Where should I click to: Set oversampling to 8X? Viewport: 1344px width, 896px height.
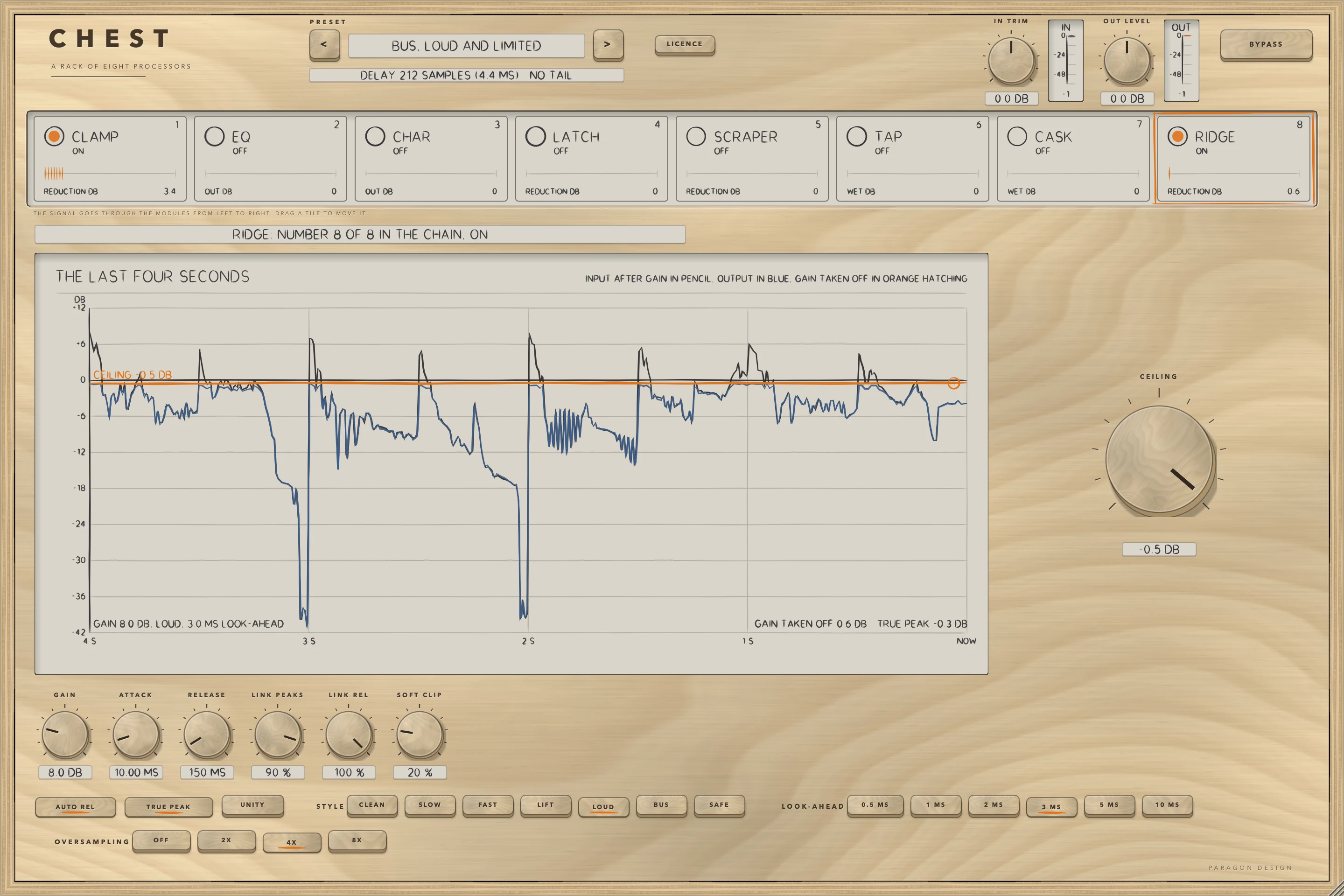click(x=357, y=840)
